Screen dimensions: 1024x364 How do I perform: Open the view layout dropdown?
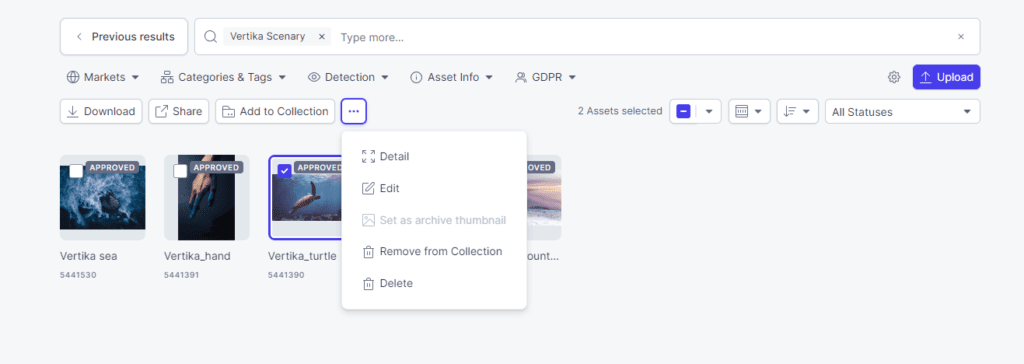click(x=749, y=111)
